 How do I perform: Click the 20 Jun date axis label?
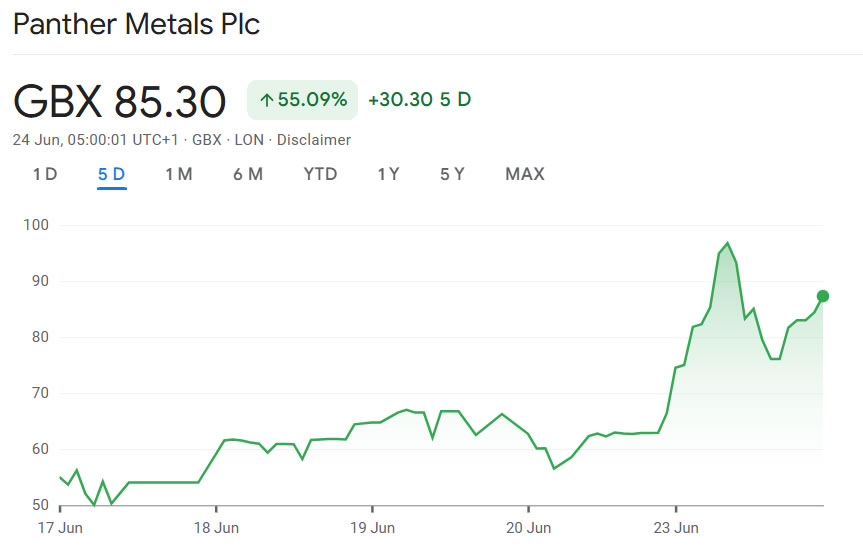[529, 525]
